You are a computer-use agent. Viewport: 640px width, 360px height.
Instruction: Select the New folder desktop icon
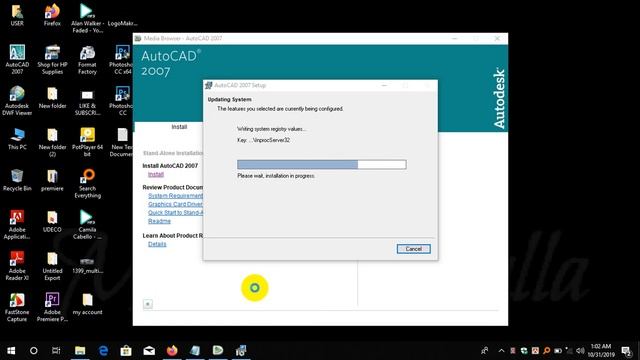pyautogui.click(x=52, y=98)
